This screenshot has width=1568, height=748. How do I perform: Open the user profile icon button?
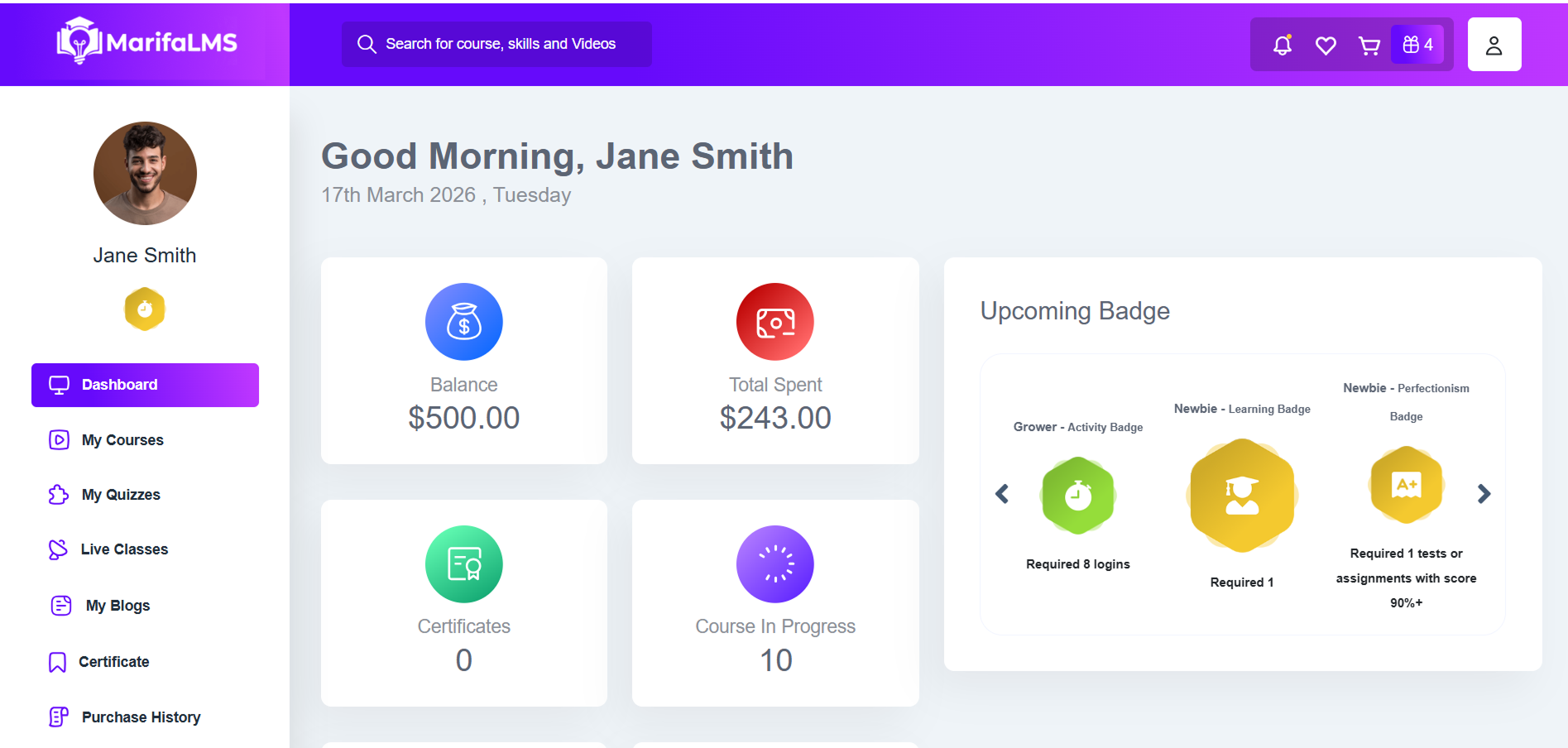(x=1494, y=45)
